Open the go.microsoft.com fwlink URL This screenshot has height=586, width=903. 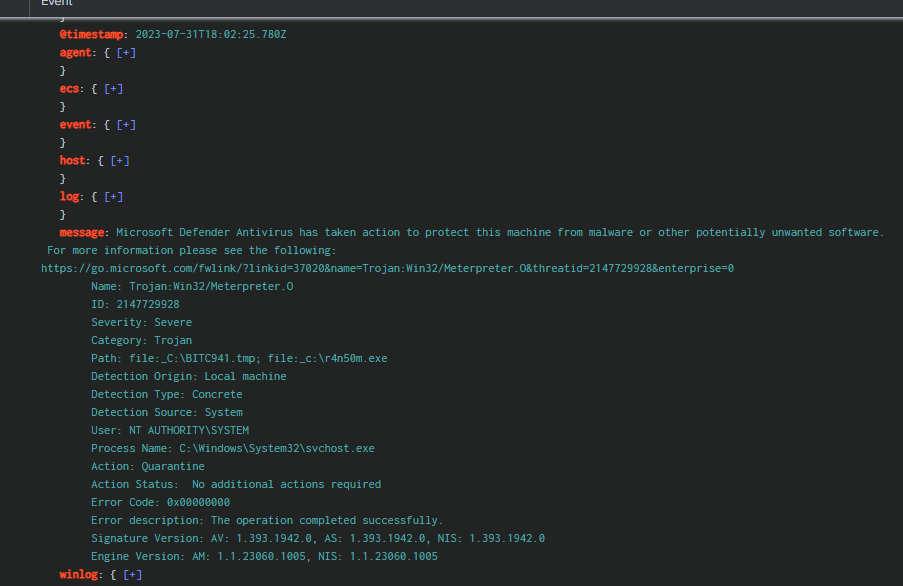388,269
